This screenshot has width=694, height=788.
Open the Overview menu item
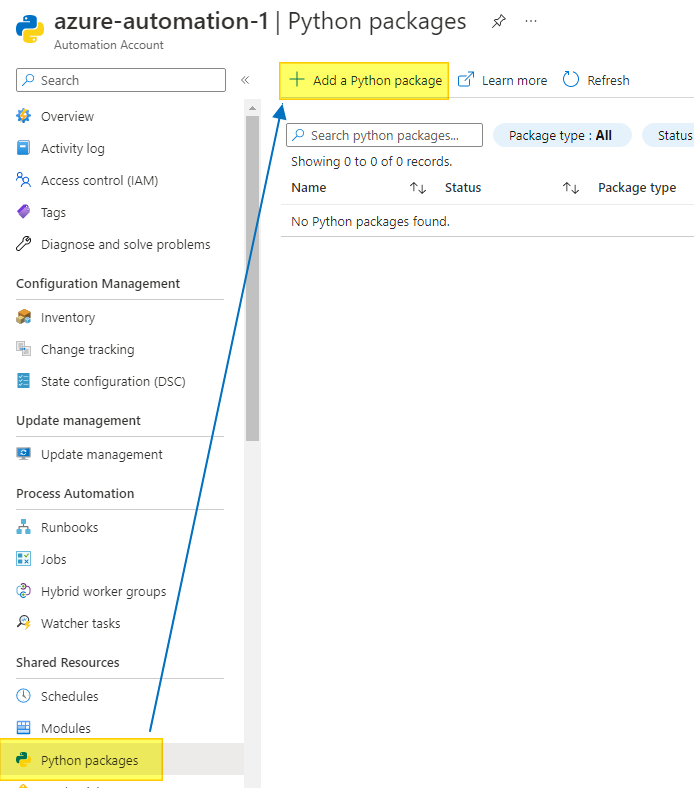pyautogui.click(x=67, y=116)
